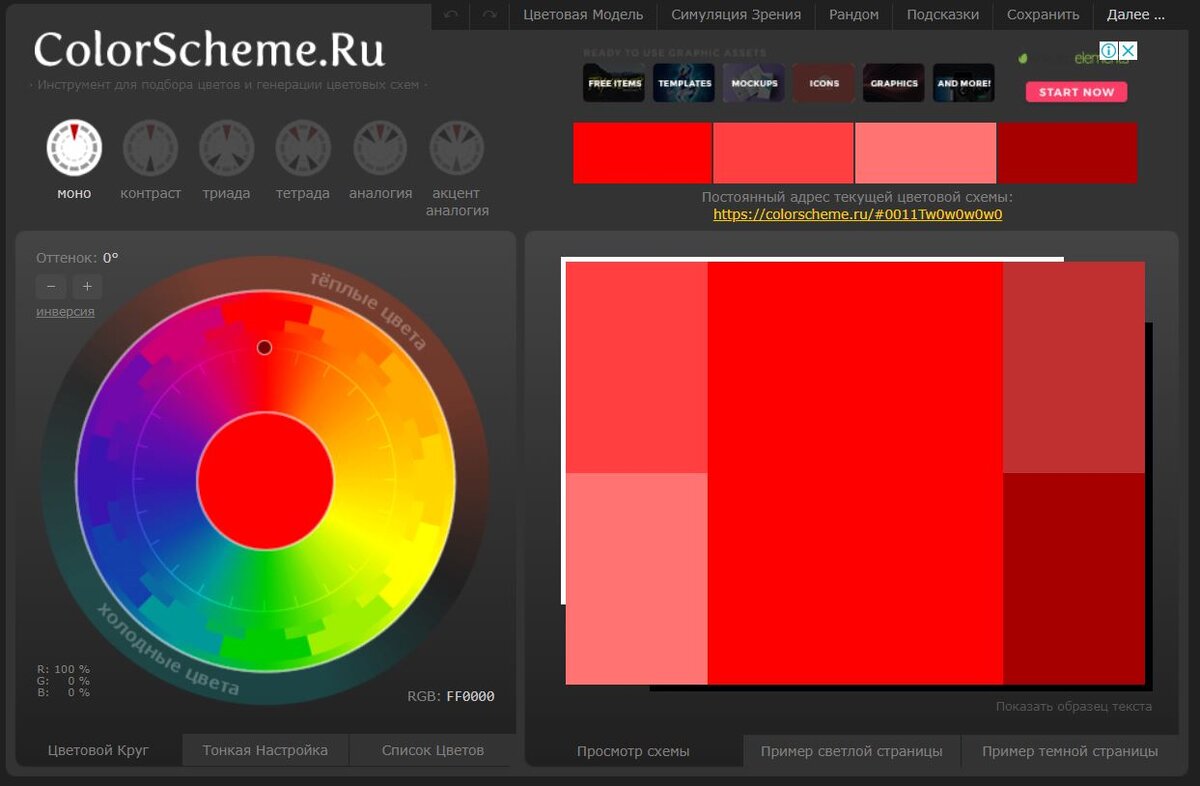The height and width of the screenshot is (786, 1200).
Task: Open the AND MORE! ad thumbnail
Action: point(964,83)
